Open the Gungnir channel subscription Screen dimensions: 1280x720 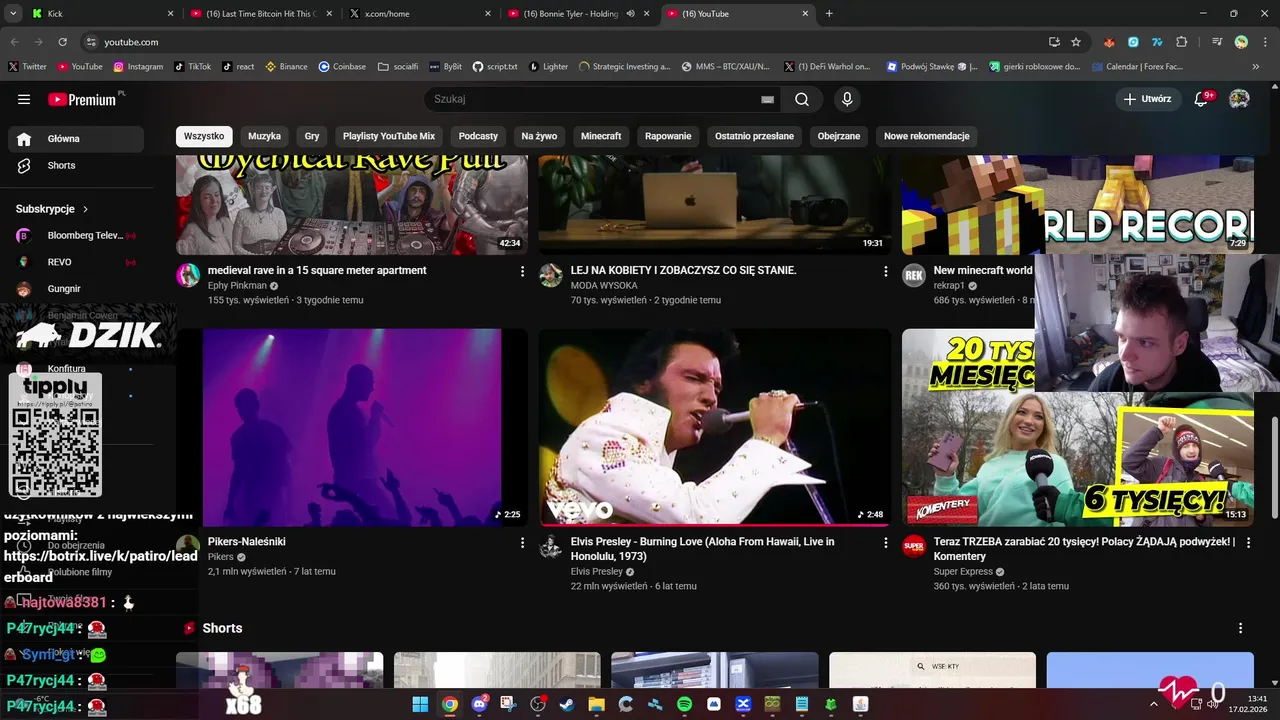click(x=76, y=289)
